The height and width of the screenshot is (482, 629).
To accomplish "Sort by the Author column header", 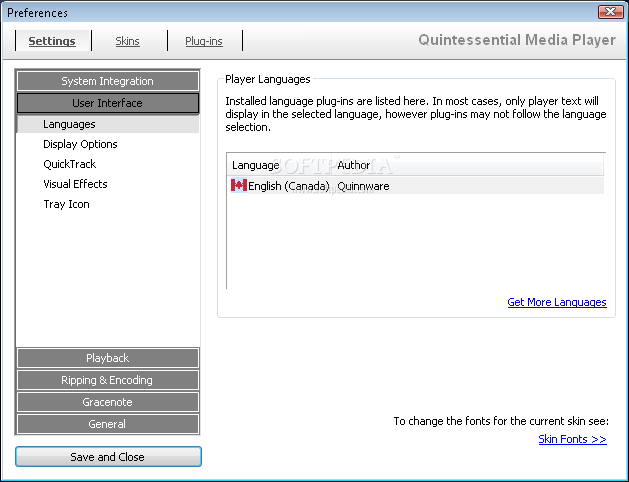I will click(x=468, y=165).
